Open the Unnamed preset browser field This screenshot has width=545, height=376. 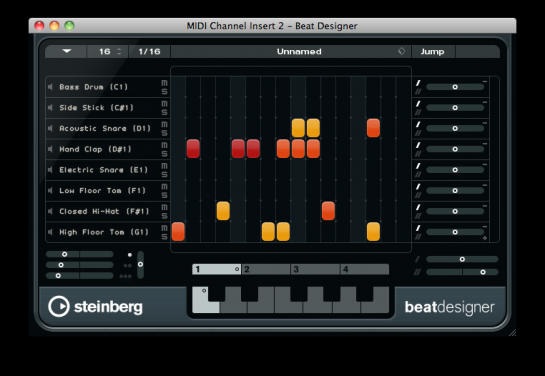point(291,51)
